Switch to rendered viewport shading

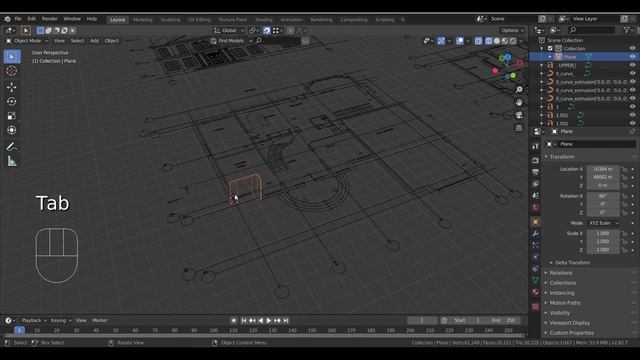coord(513,41)
